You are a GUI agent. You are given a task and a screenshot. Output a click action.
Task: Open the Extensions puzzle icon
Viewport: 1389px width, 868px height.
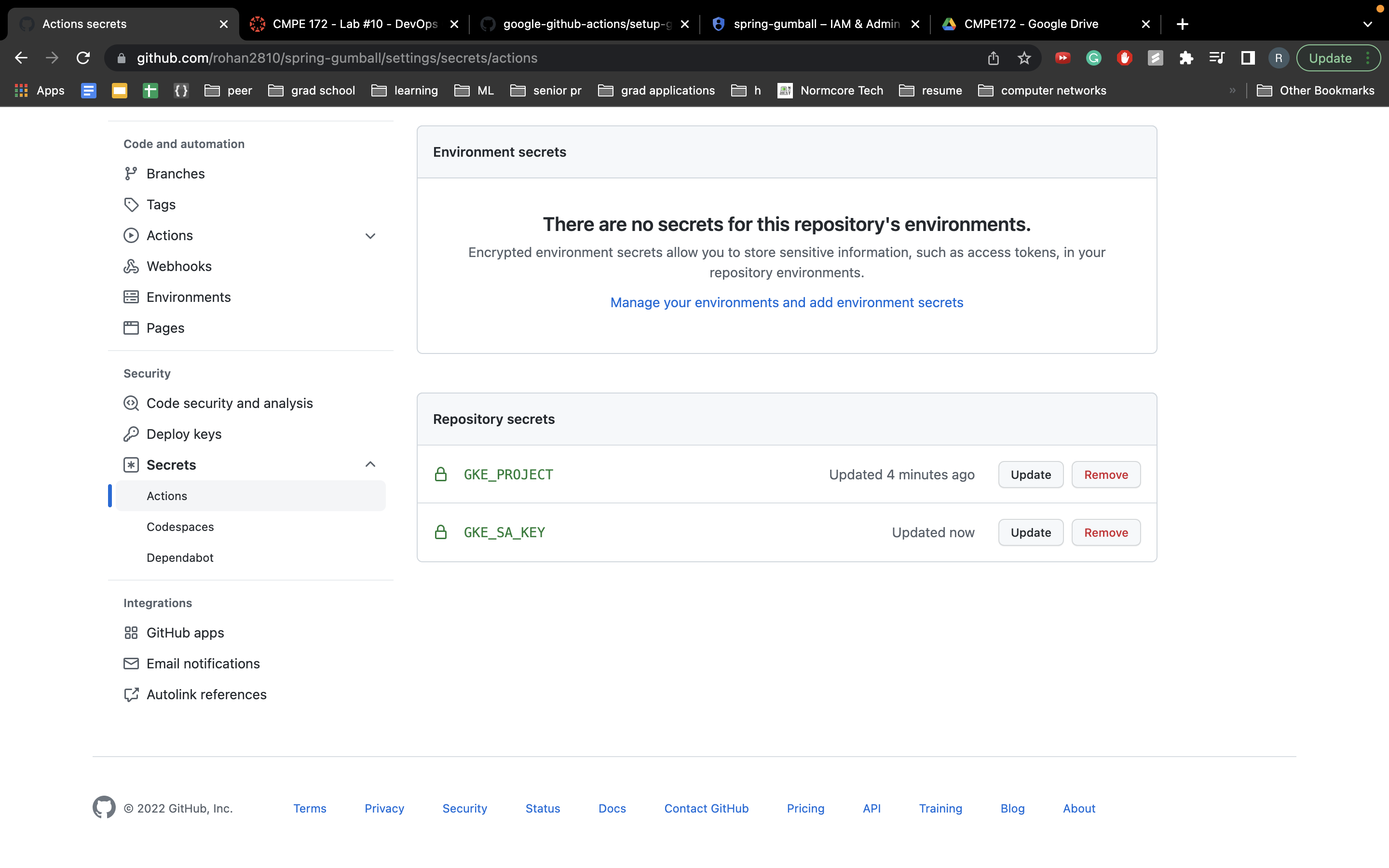point(1186,58)
